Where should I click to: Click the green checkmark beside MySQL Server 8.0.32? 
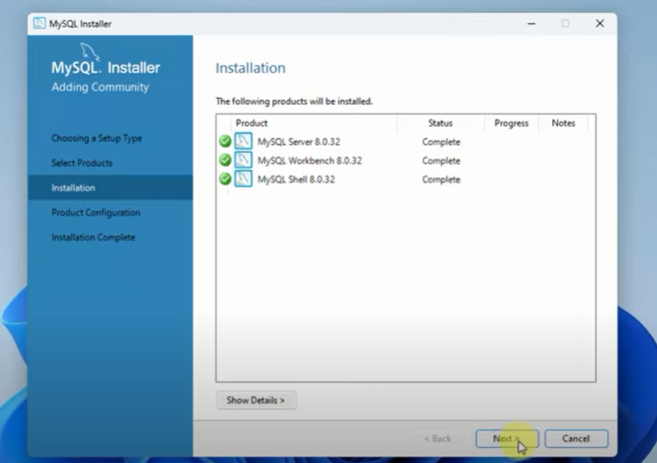(x=225, y=141)
